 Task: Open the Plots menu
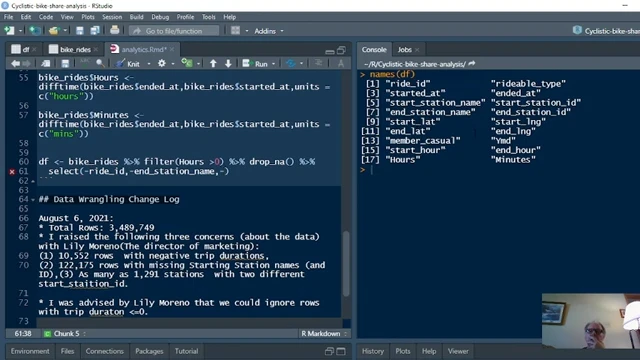coord(88,17)
